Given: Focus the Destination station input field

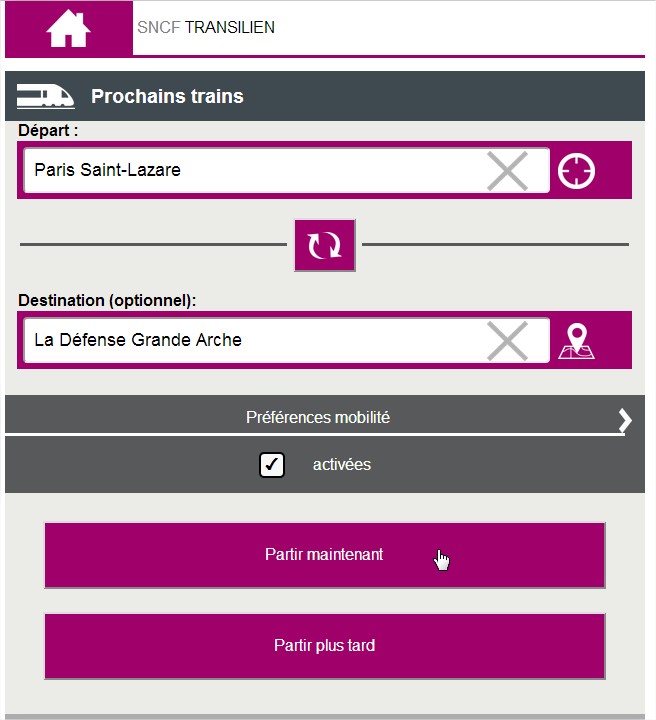Looking at the screenshot, I should pyautogui.click(x=250, y=340).
